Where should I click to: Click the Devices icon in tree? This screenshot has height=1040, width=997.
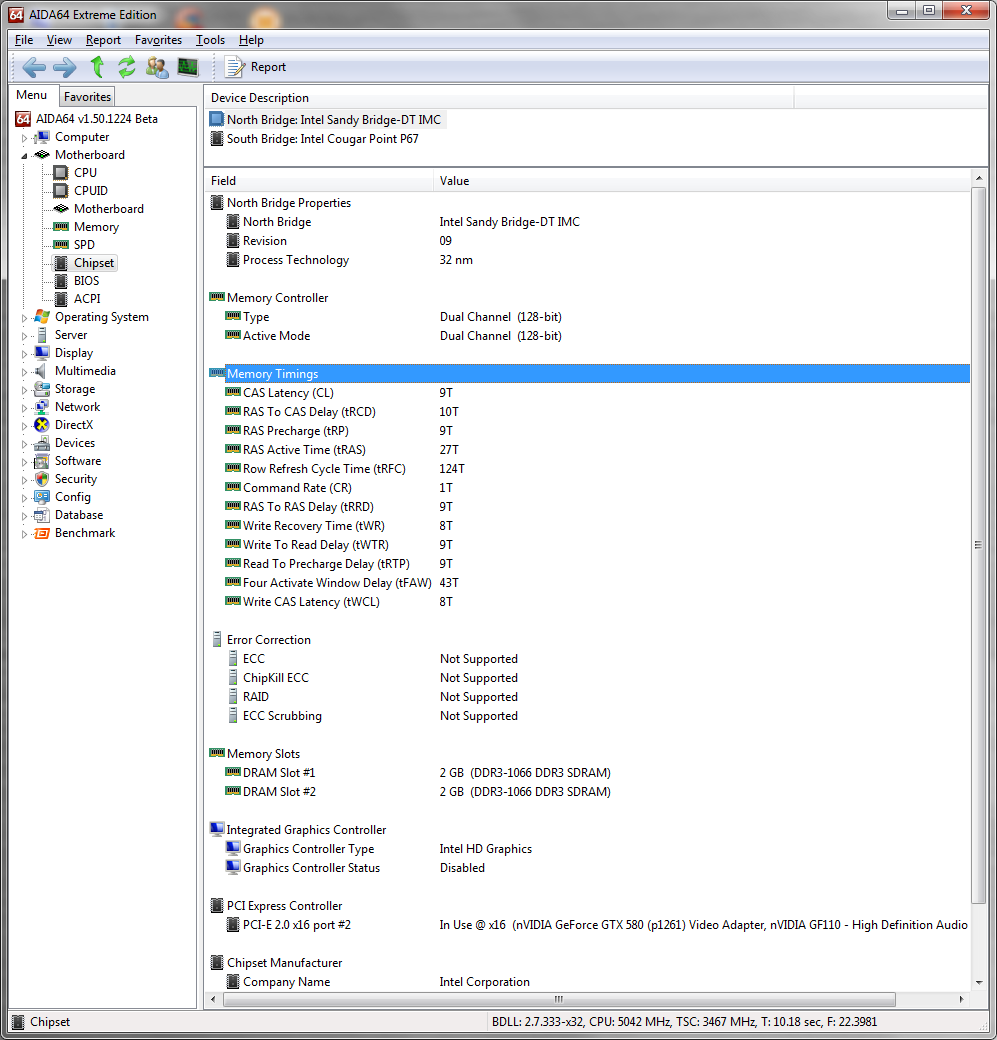(x=42, y=443)
